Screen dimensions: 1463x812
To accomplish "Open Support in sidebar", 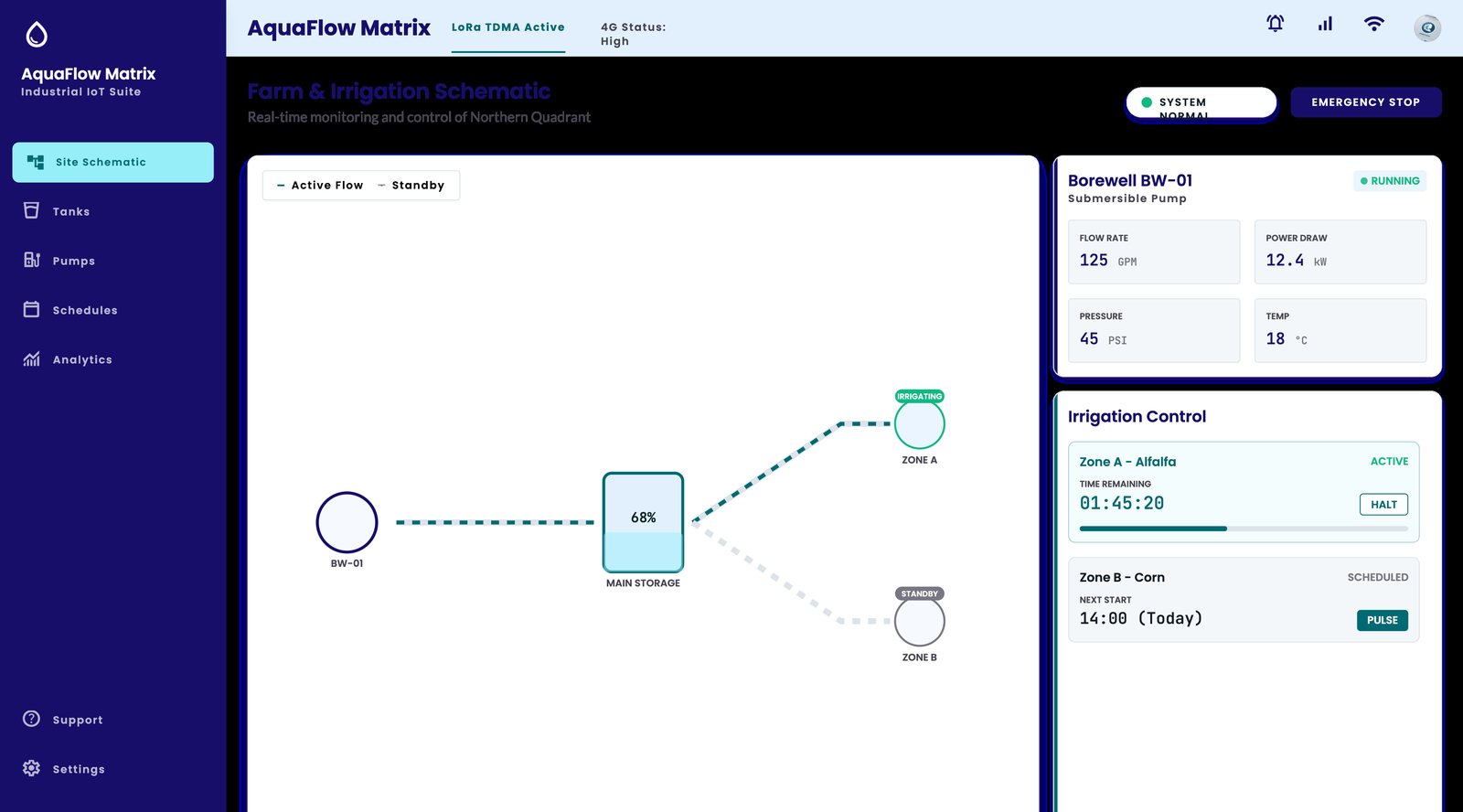I will (x=113, y=720).
